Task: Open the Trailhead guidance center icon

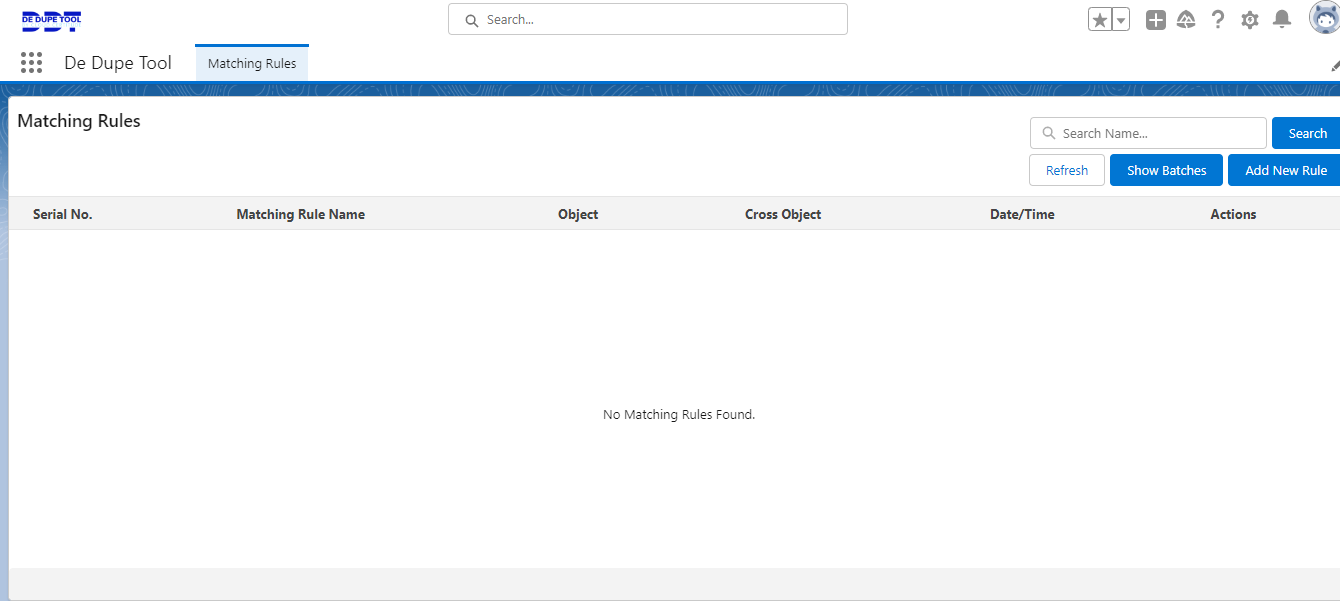Action: tap(1186, 20)
